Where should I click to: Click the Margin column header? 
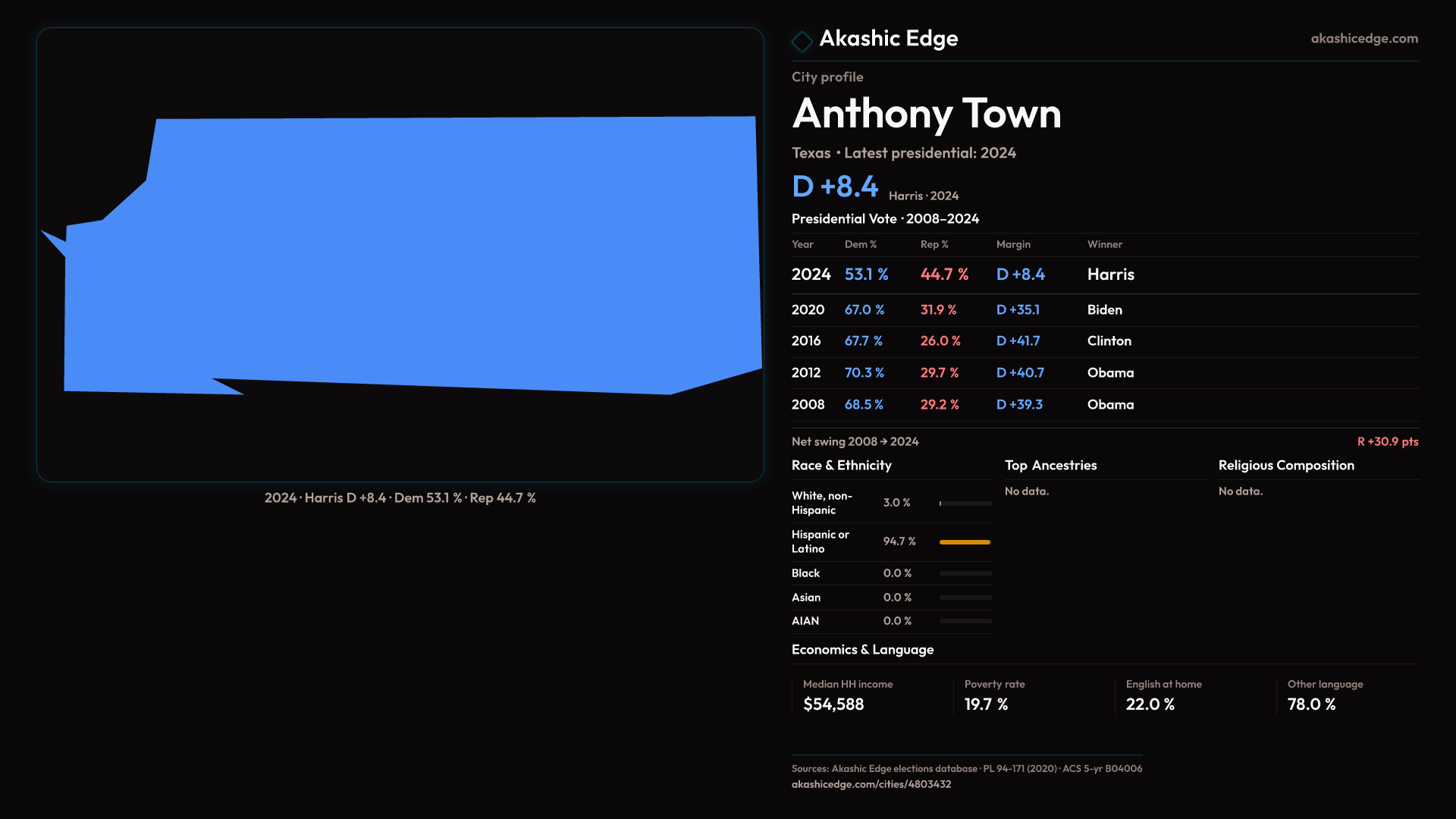tap(1013, 245)
